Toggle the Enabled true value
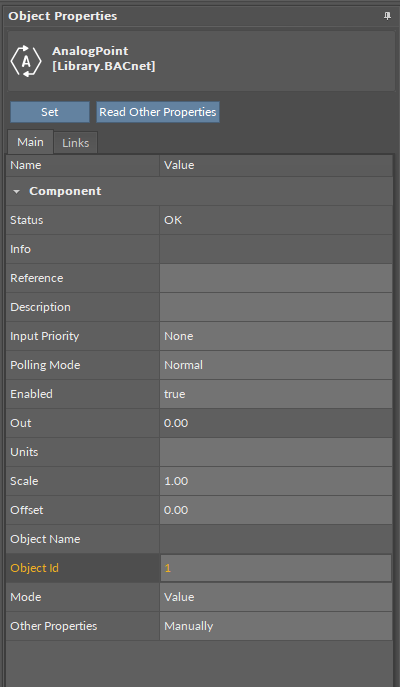The width and height of the screenshot is (400, 687). [276, 394]
